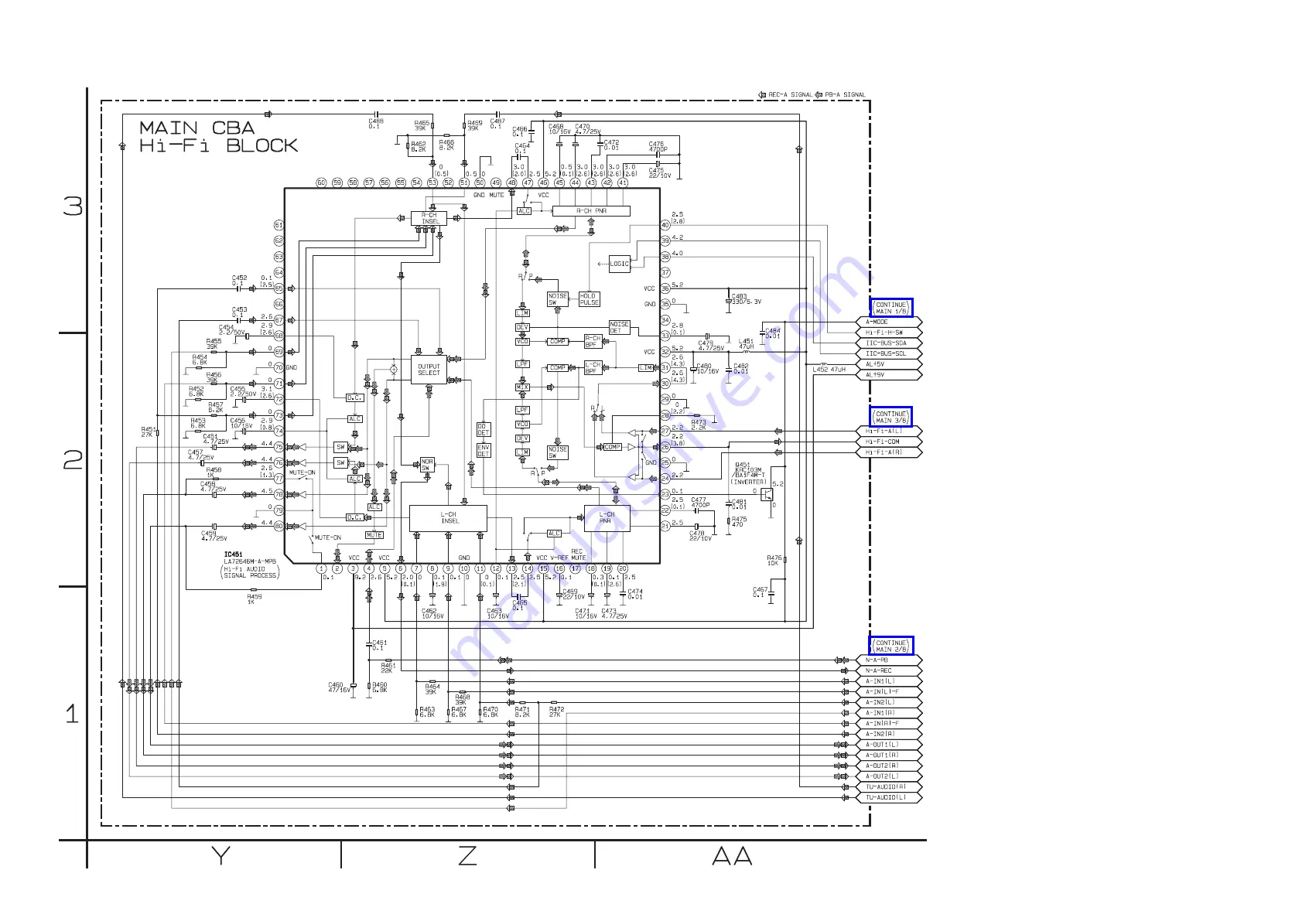This screenshot has height=921, width=1316.
Task: Click the column marker Y
Action: pyautogui.click(x=220, y=855)
